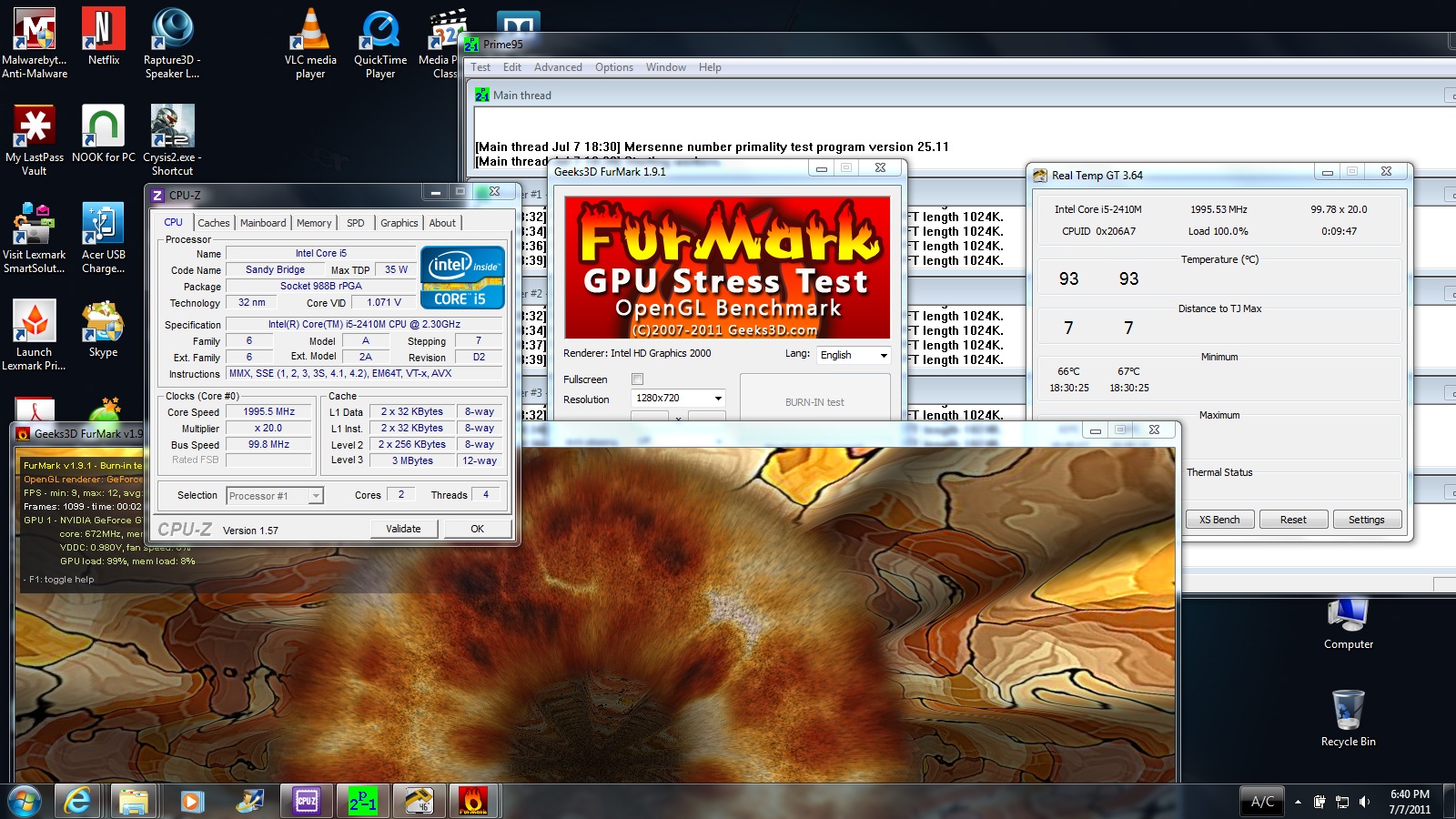Click the CPU-Z Level 3 cache 3 MBytes value
This screenshot has height=819, width=1456.
[x=412, y=461]
